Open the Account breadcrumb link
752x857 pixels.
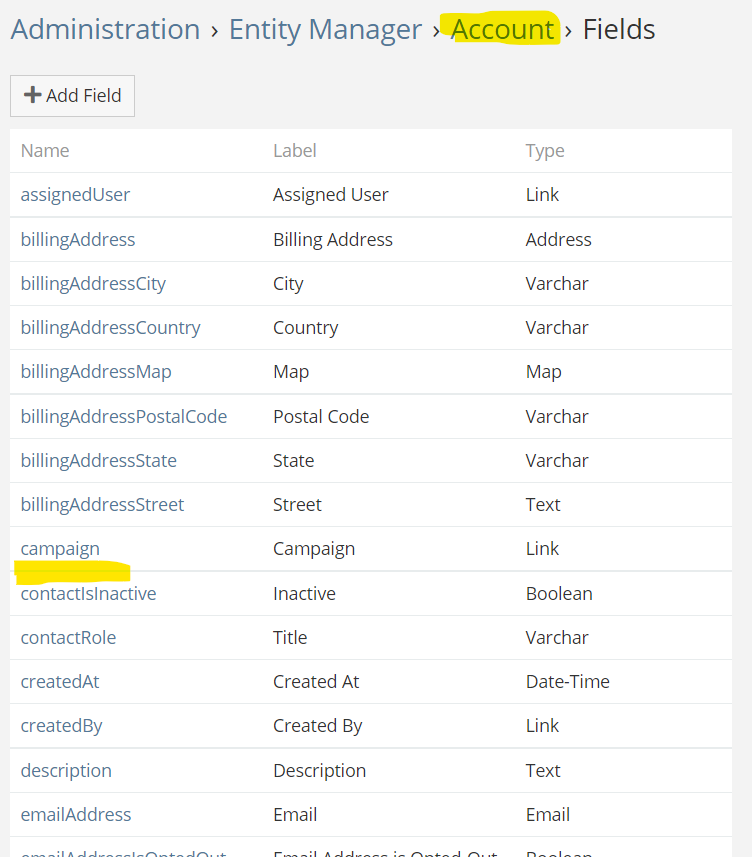[502, 30]
